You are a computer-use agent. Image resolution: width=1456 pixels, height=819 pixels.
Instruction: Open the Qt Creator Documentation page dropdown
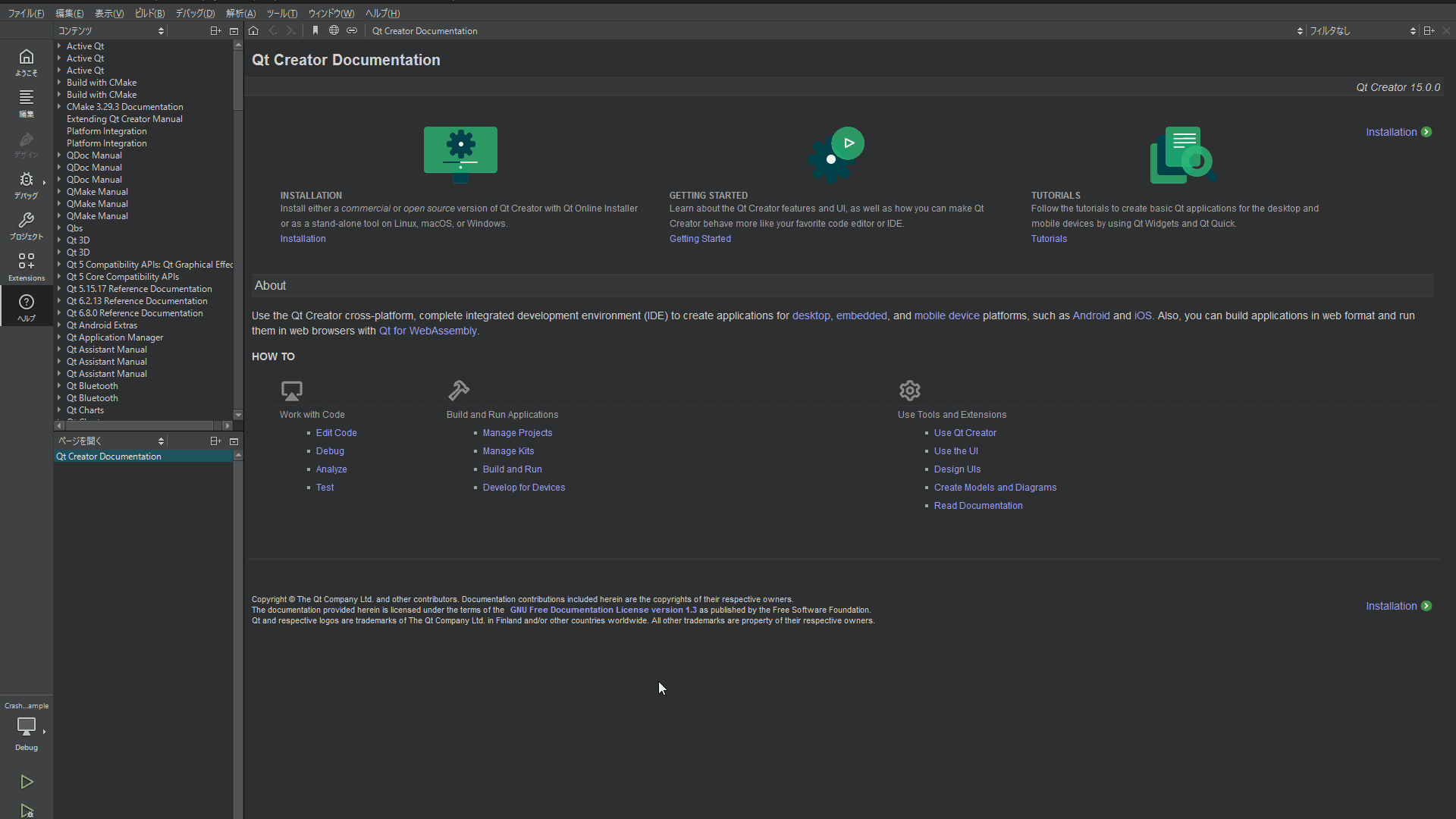837,31
